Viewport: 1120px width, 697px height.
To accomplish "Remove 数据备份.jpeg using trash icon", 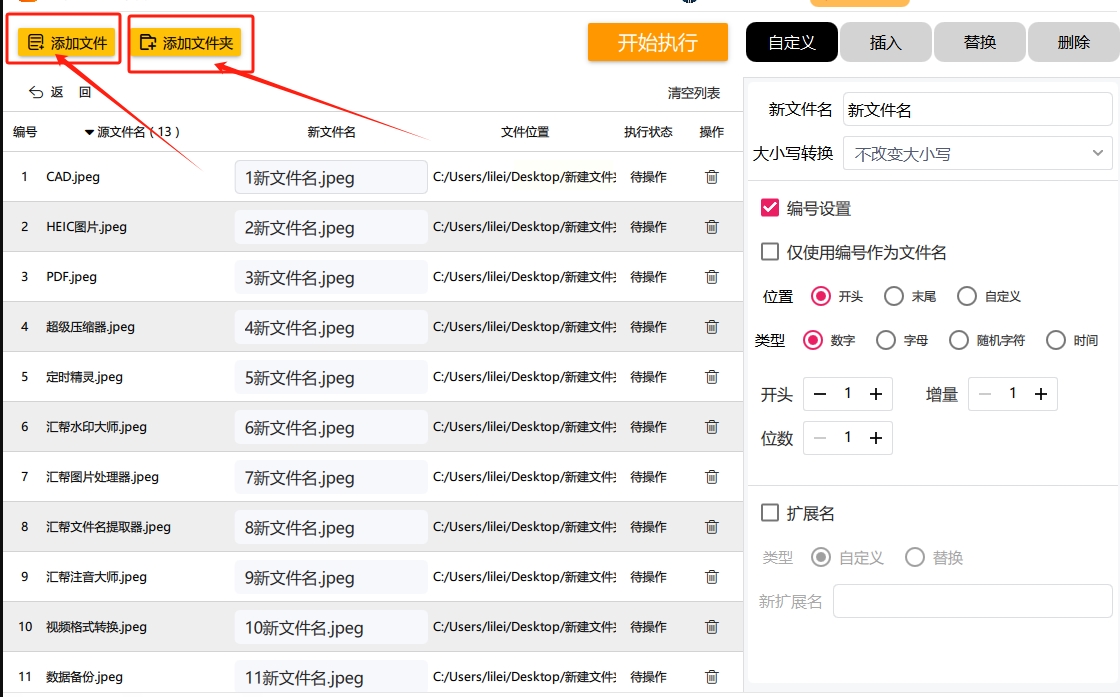I will (x=711, y=677).
